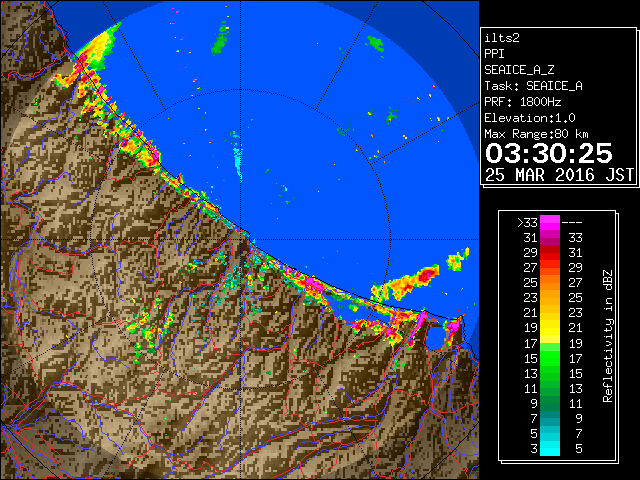
Task: Click the "ilts2" radar name label
Action: (x=502, y=38)
